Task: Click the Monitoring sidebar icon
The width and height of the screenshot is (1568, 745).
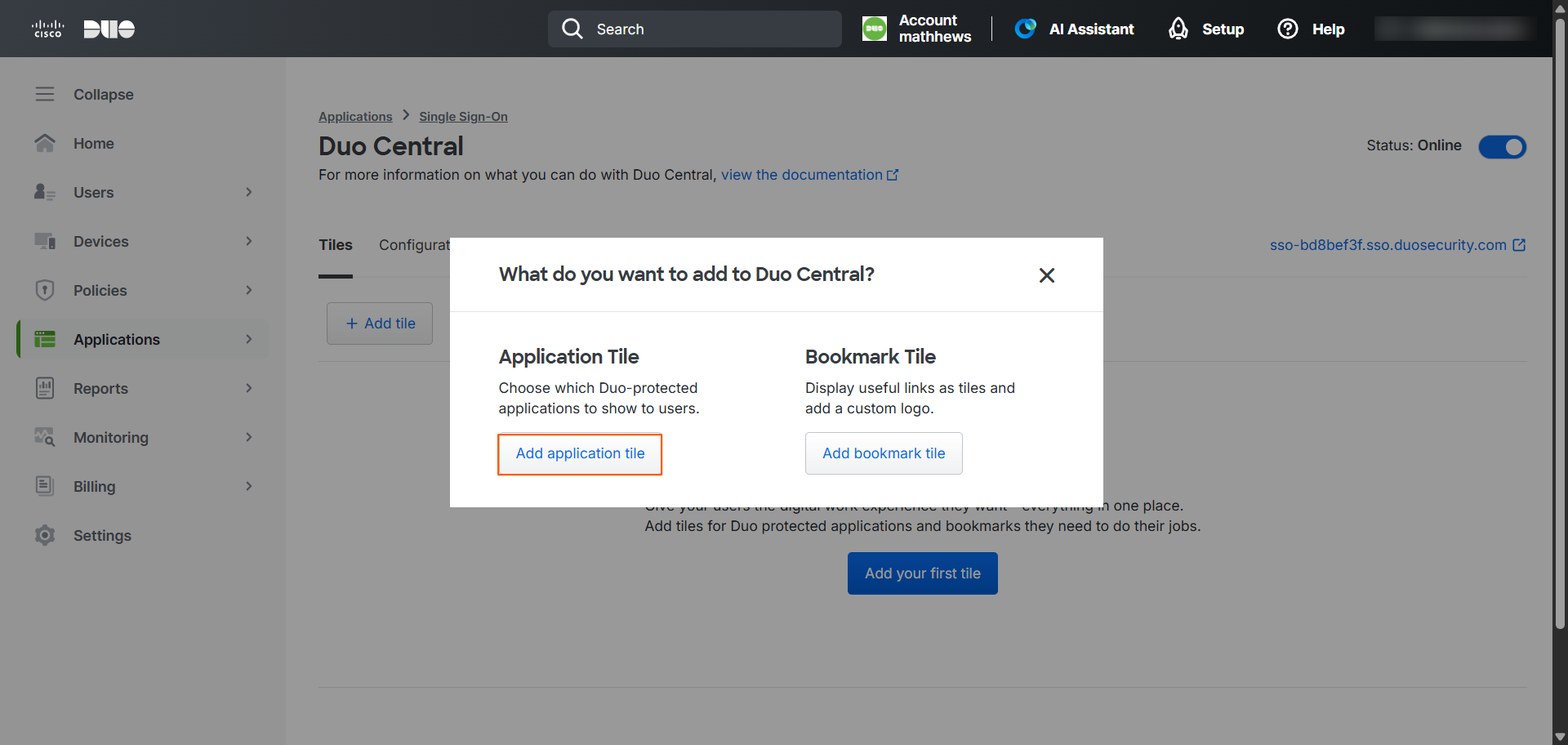Action: 45,437
